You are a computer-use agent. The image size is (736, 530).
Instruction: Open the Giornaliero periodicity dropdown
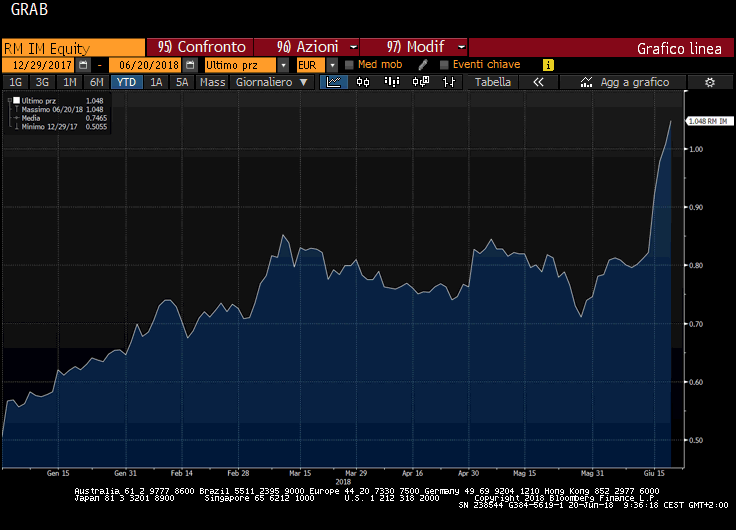pyautogui.click(x=272, y=82)
